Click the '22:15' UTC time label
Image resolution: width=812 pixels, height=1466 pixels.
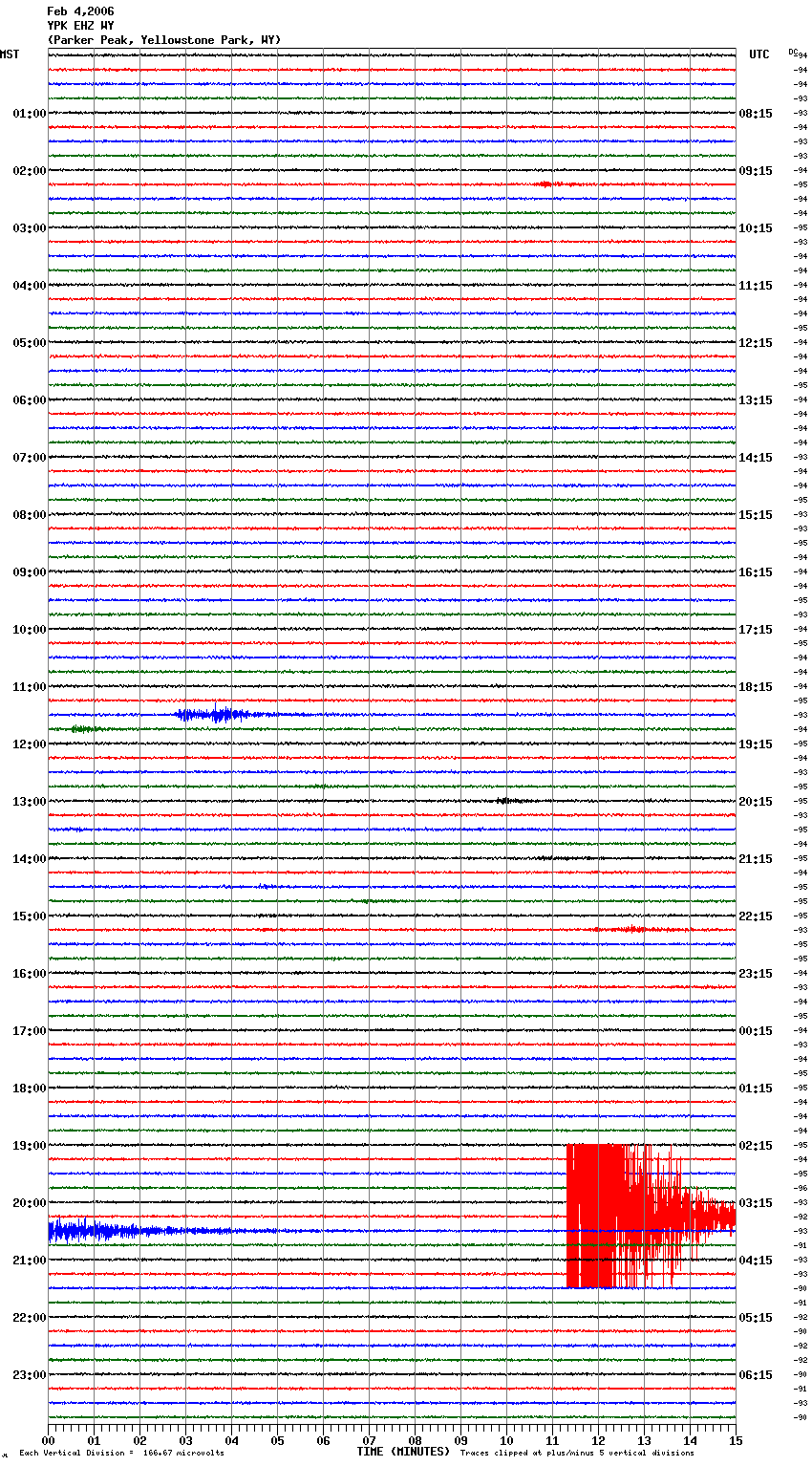tap(756, 916)
